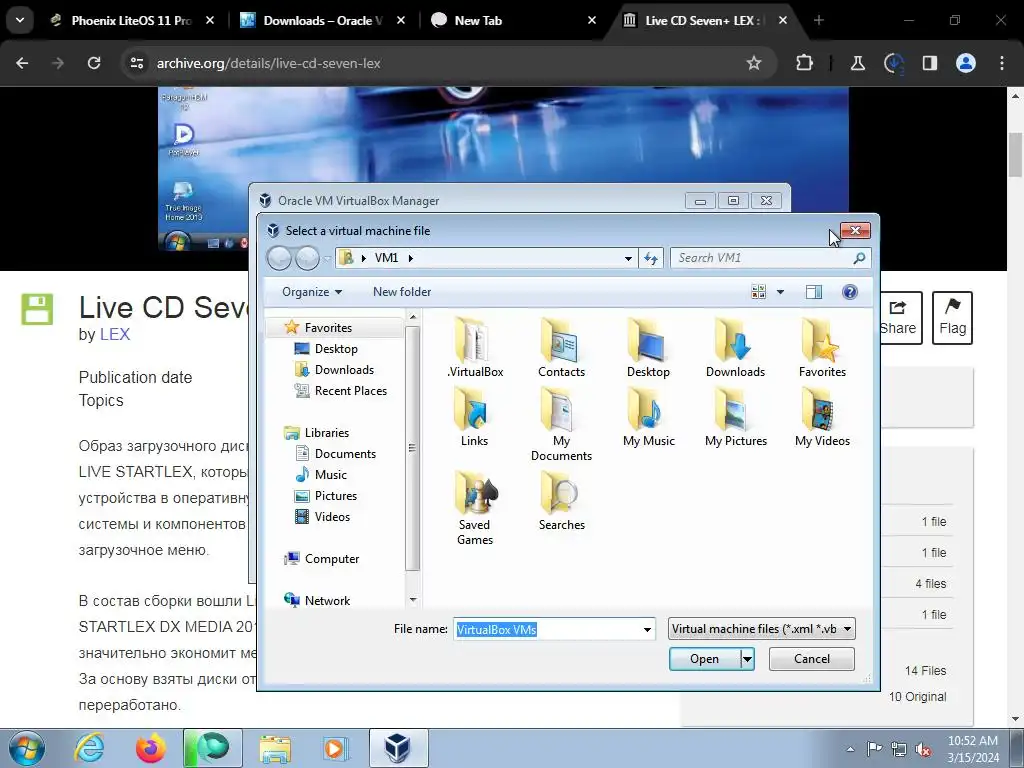1024x768 pixels.
Task: Expand the view options arrow
Action: click(x=780, y=292)
